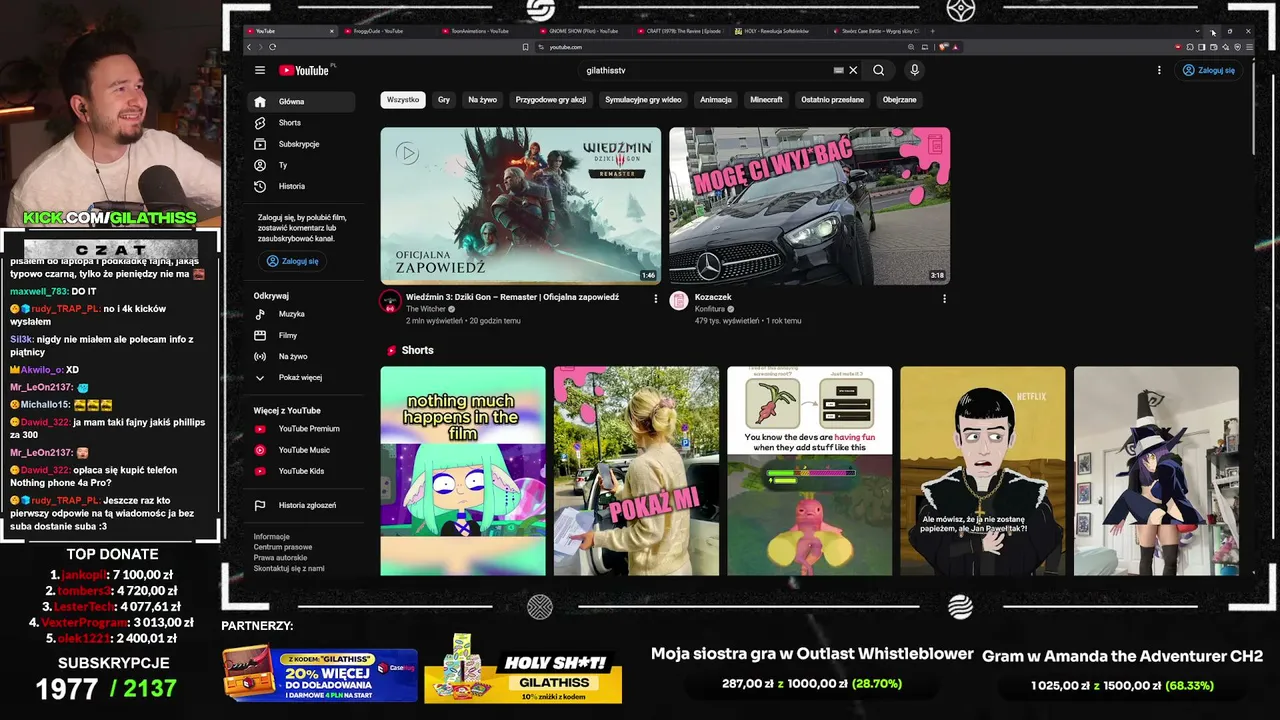Open the 'devs are having fun' Short
The image size is (1280, 720).
809,471
